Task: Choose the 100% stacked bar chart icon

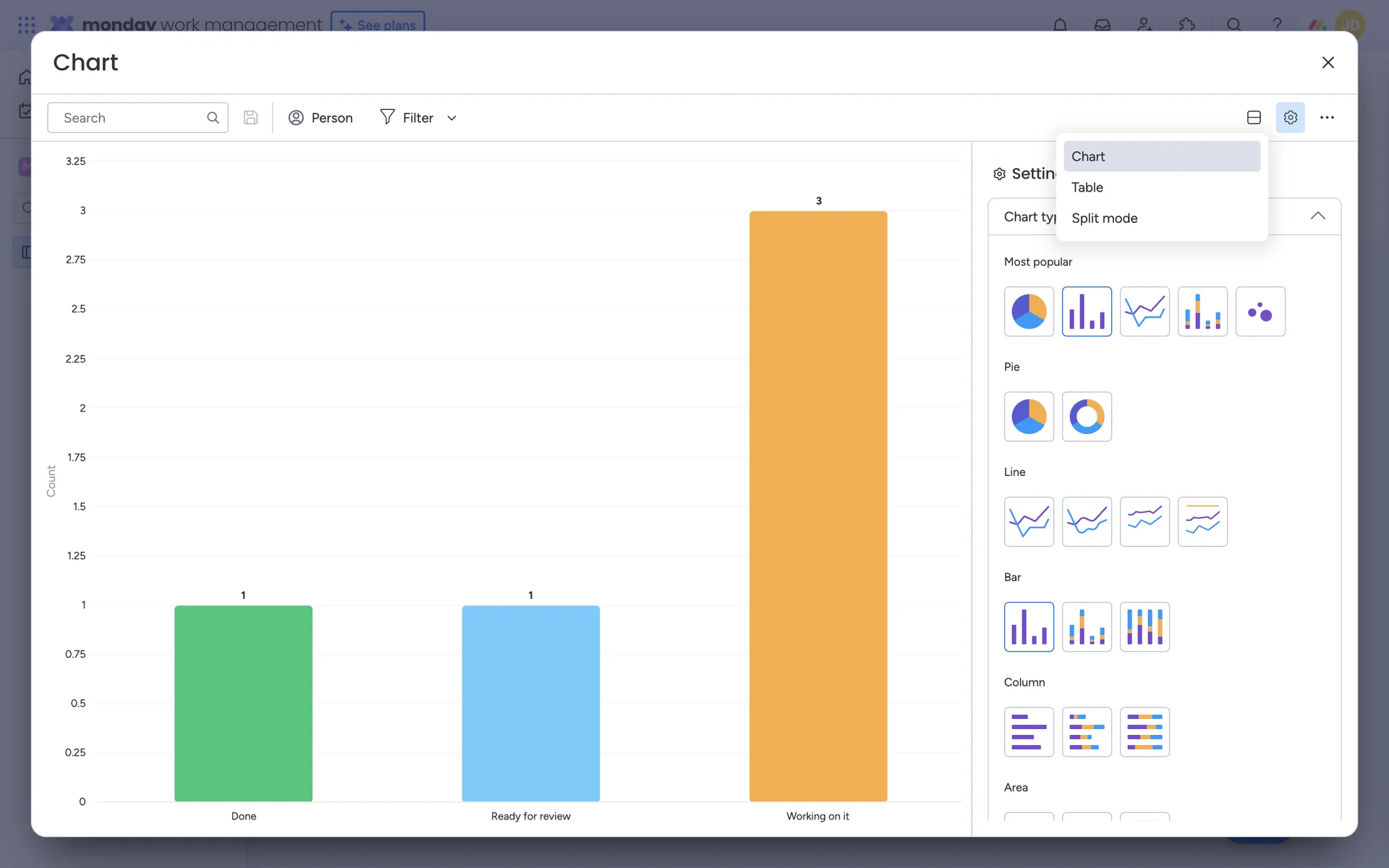Action: click(x=1144, y=627)
